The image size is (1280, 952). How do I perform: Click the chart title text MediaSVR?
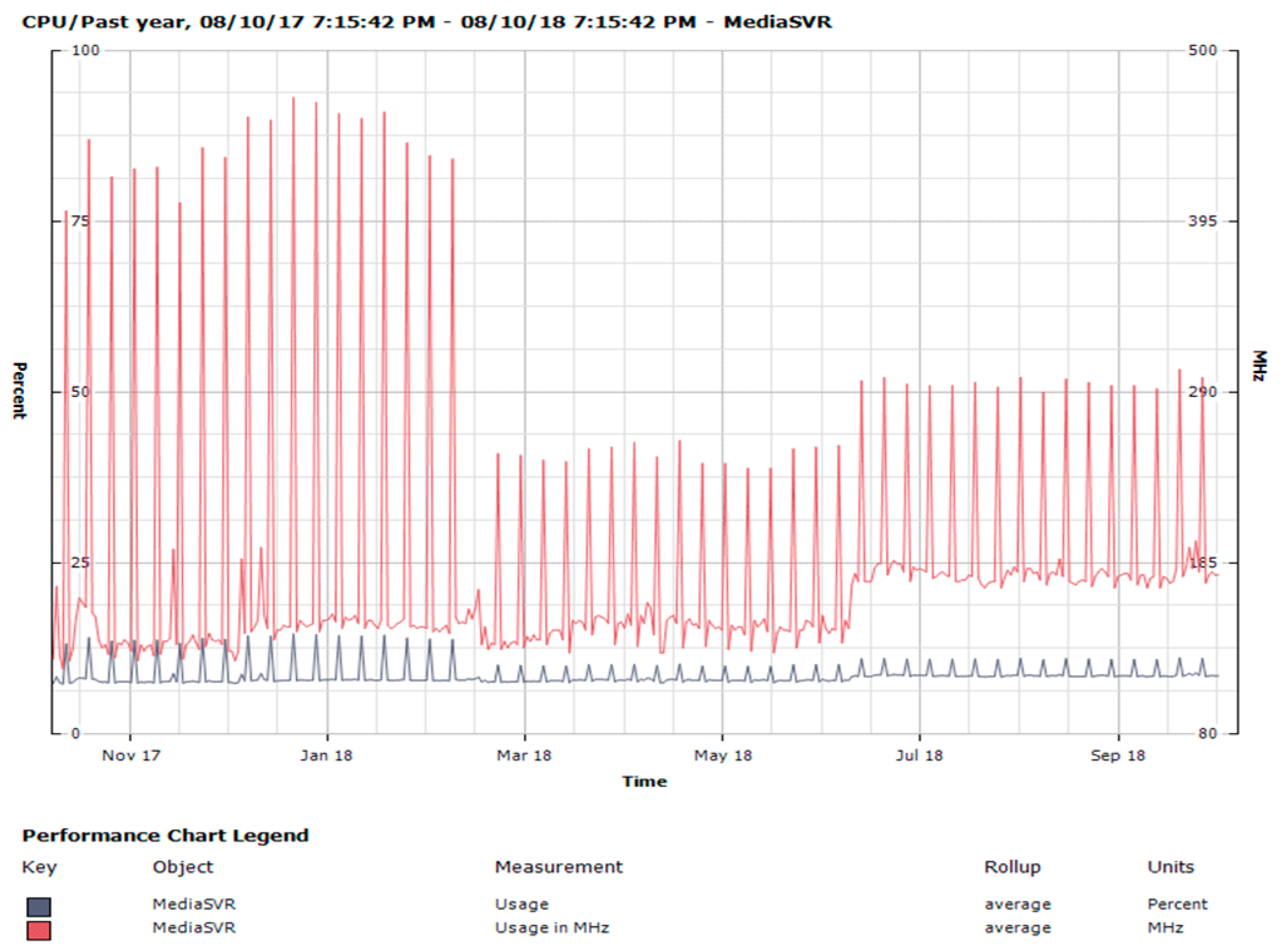point(778,22)
